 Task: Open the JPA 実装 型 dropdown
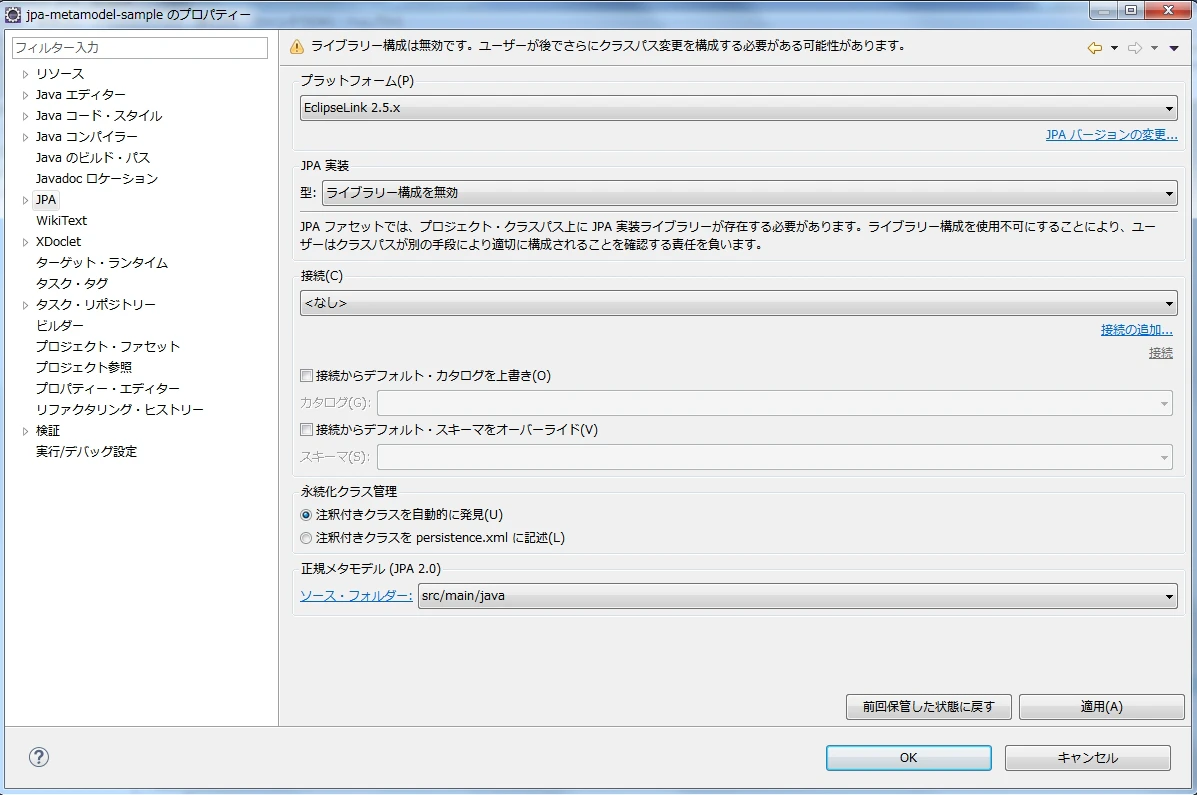(x=750, y=192)
